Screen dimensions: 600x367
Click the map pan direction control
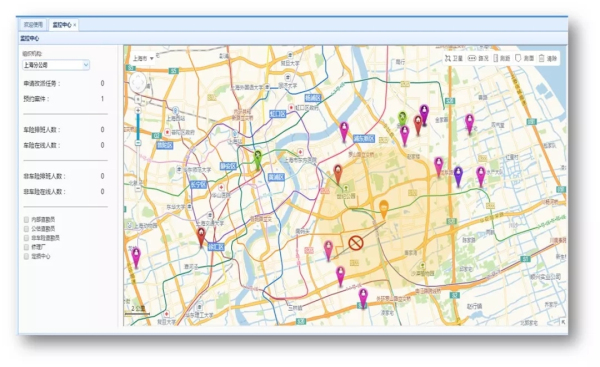(x=138, y=82)
